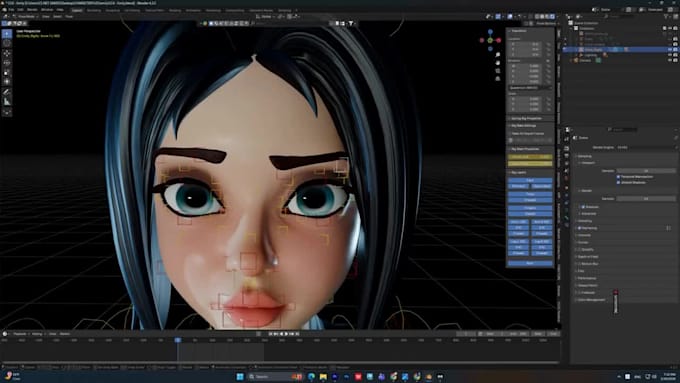Expand the Depth of Field panel
The width and height of the screenshot is (680, 383).
pyautogui.click(x=588, y=257)
